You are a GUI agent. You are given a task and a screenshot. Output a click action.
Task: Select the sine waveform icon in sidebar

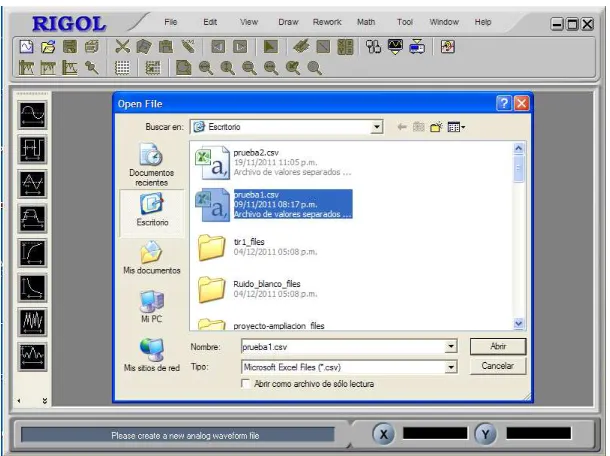tap(33, 116)
